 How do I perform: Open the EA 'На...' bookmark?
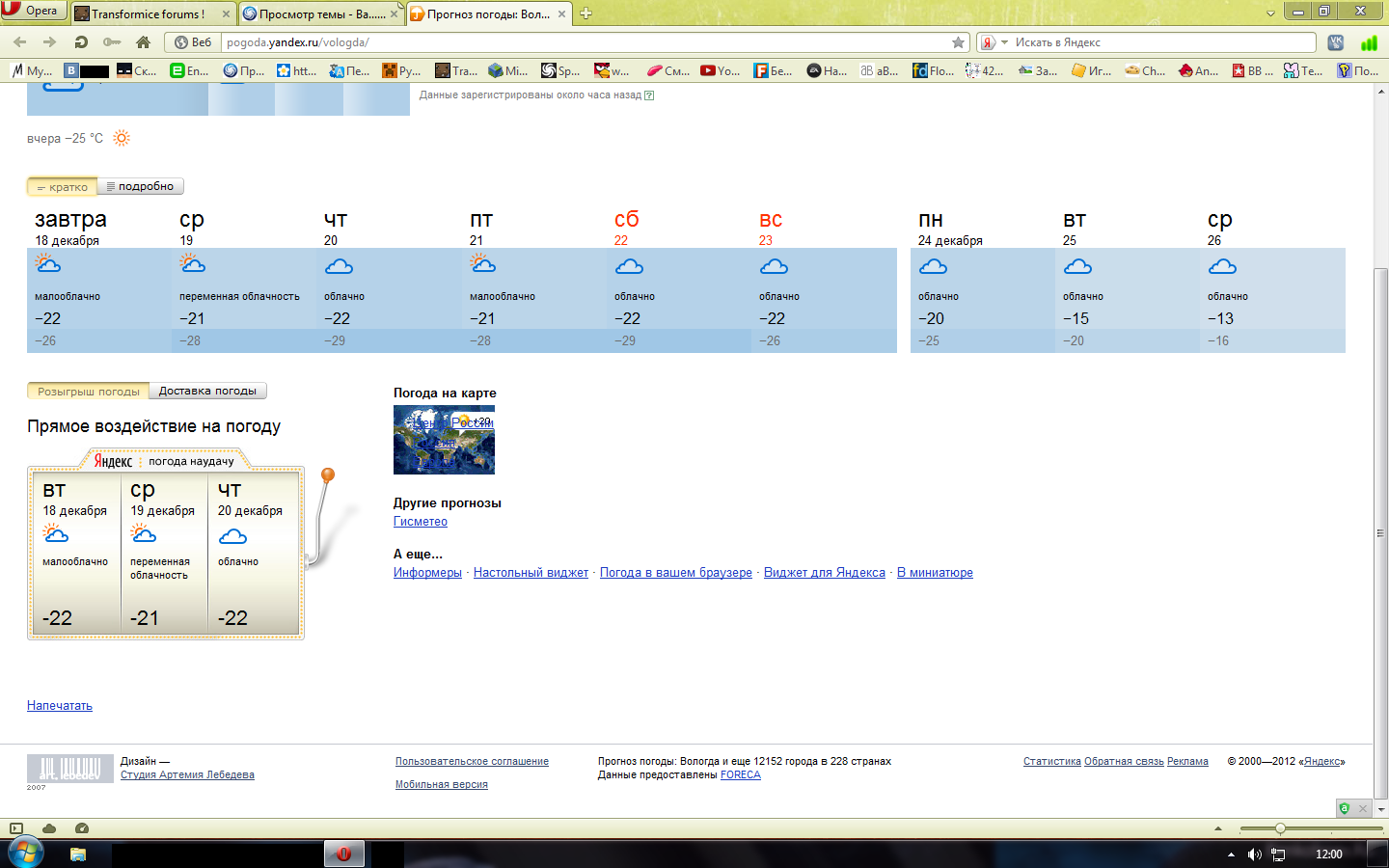tap(827, 70)
